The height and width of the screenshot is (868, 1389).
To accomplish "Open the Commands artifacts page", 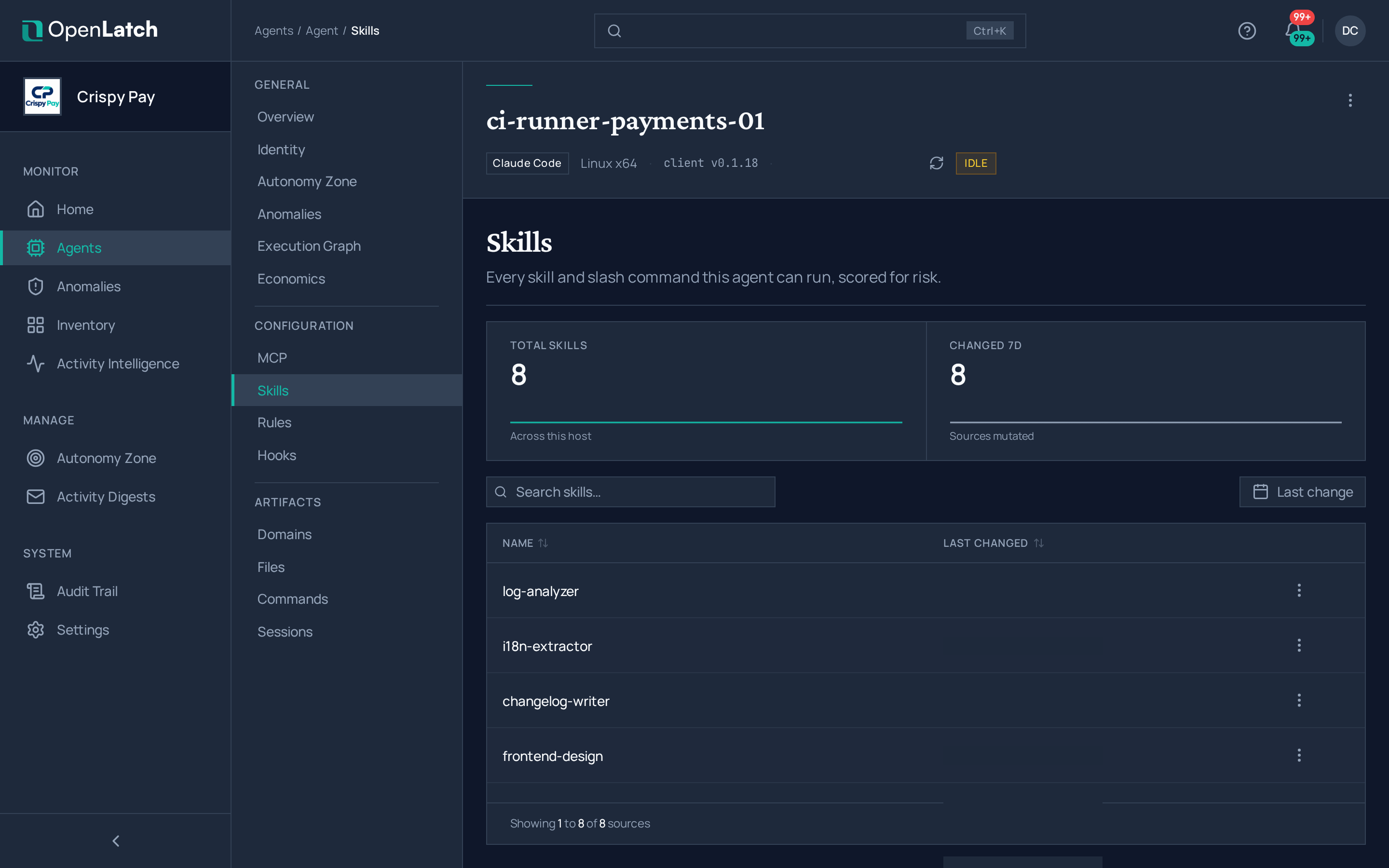I will 347,599.
